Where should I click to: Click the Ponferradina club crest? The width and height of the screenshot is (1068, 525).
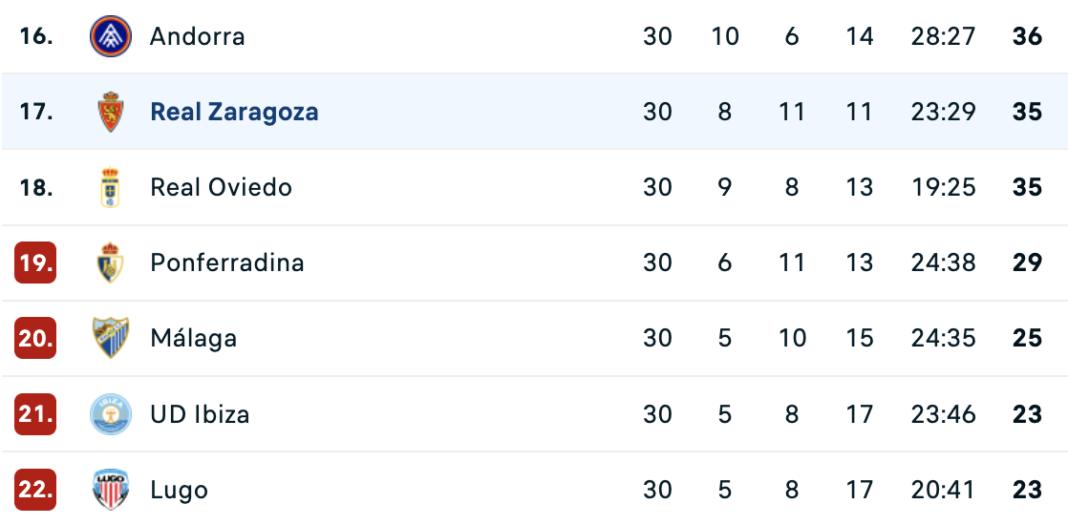point(110,263)
